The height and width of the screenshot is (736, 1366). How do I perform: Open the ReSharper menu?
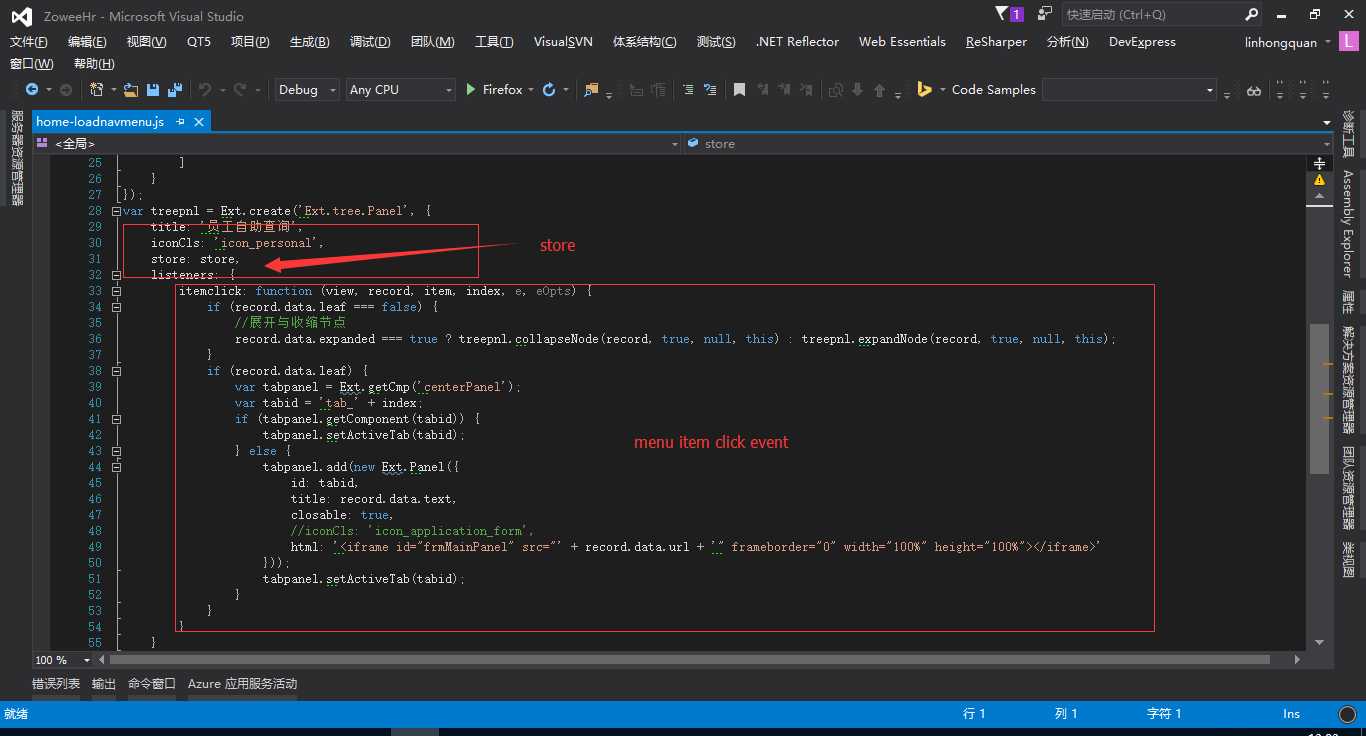pyautogui.click(x=996, y=42)
